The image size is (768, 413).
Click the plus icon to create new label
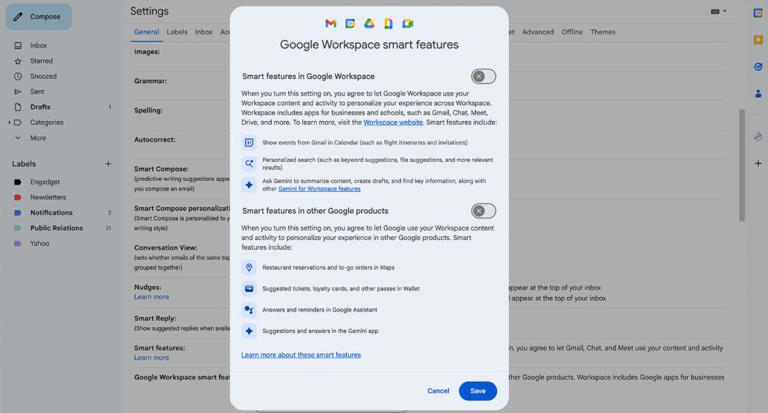point(108,164)
